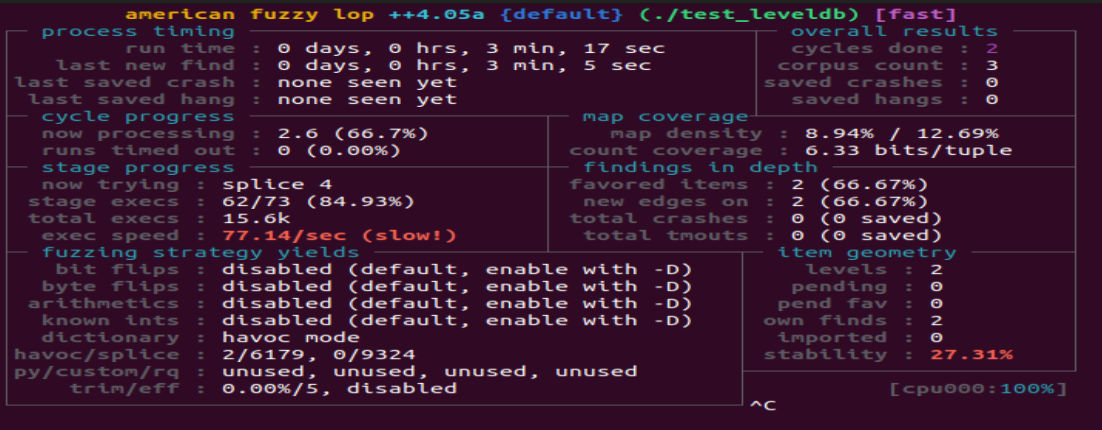
Task: Click the pend fav value 0
Action: click(x=936, y=304)
